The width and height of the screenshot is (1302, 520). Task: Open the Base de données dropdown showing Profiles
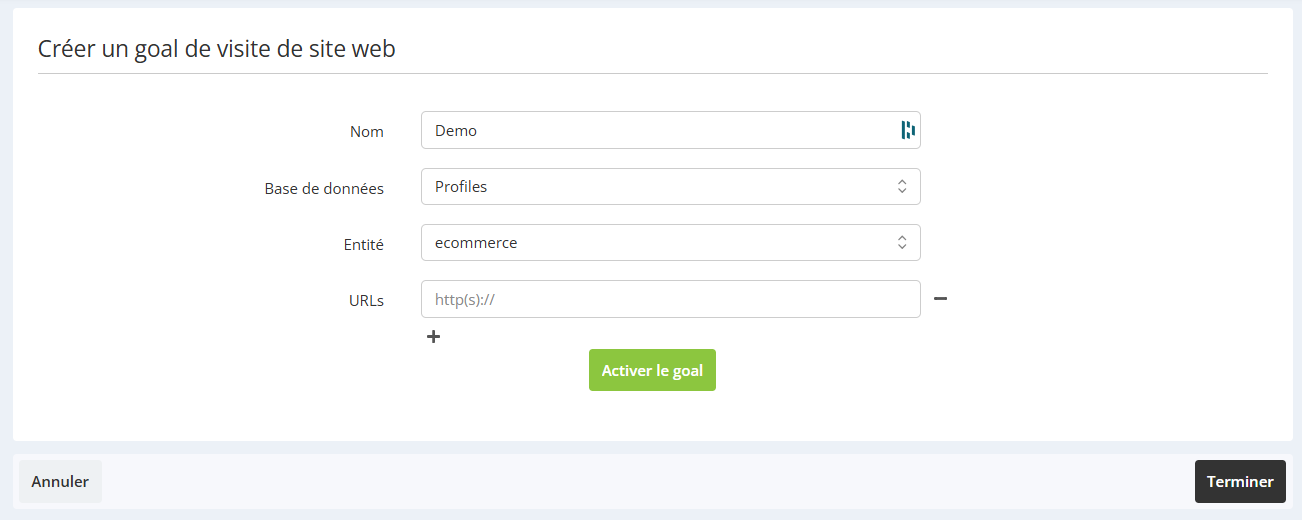[671, 186]
